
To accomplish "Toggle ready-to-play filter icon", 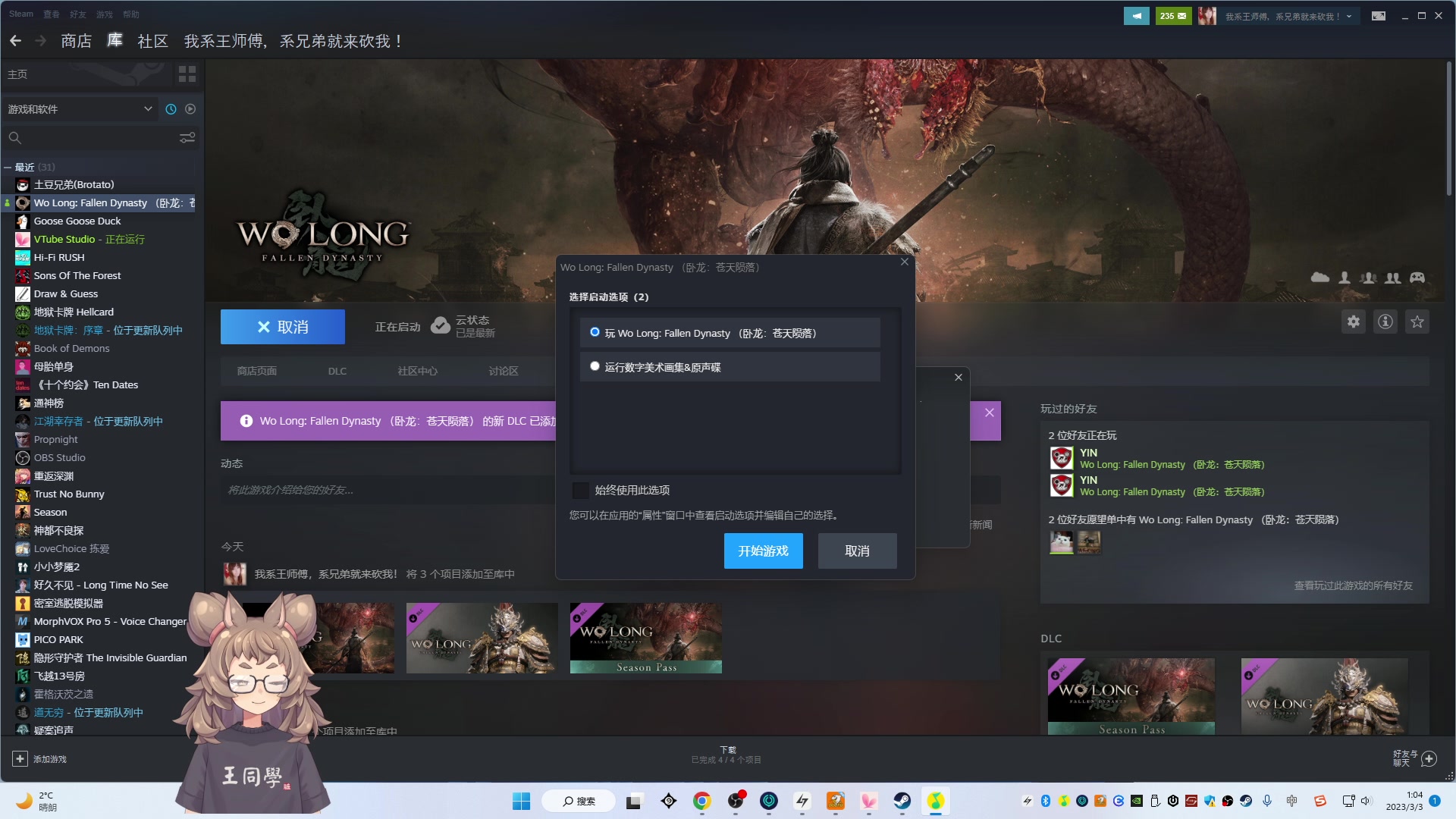I will (190, 109).
